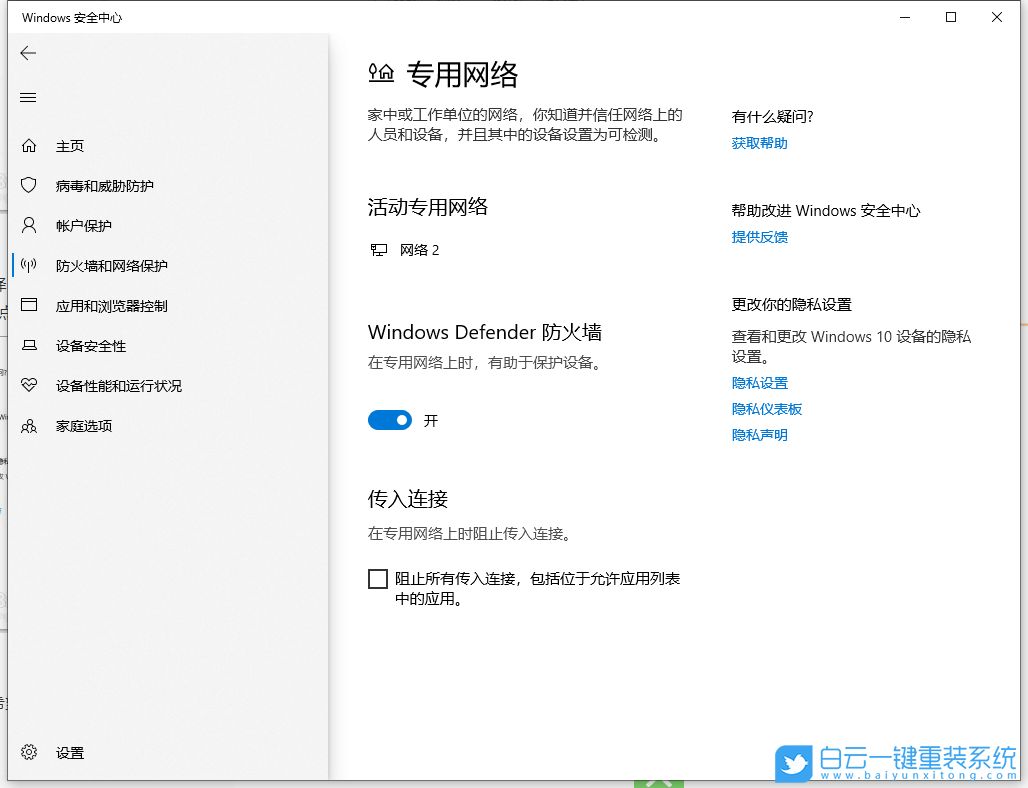Expand the navigation hamburger menu
The width and height of the screenshot is (1028, 788).
pos(28,97)
